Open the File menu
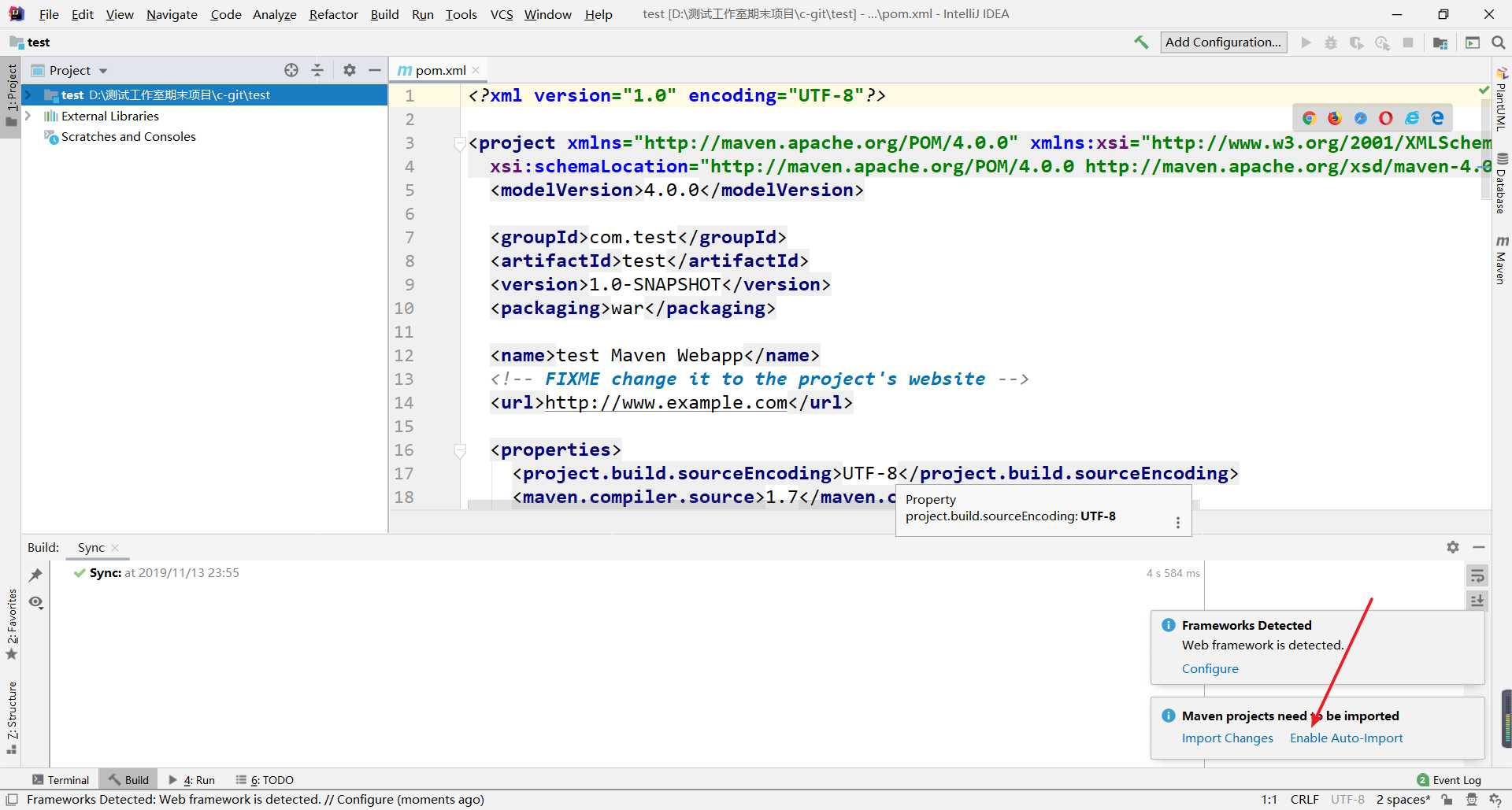1512x810 pixels. pyautogui.click(x=49, y=14)
